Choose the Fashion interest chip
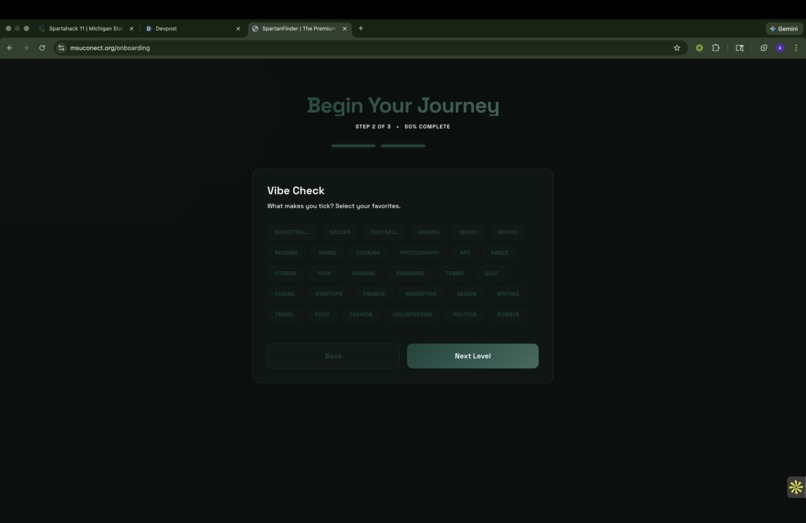 pos(361,314)
